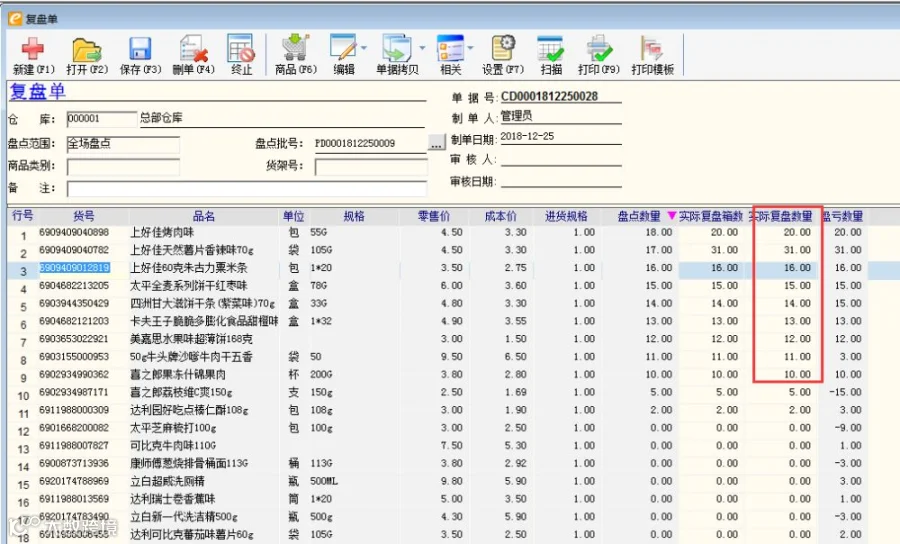This screenshot has height=544, width=900.
Task: Save the sheet using 保存 (F3) icon
Action: point(140,49)
